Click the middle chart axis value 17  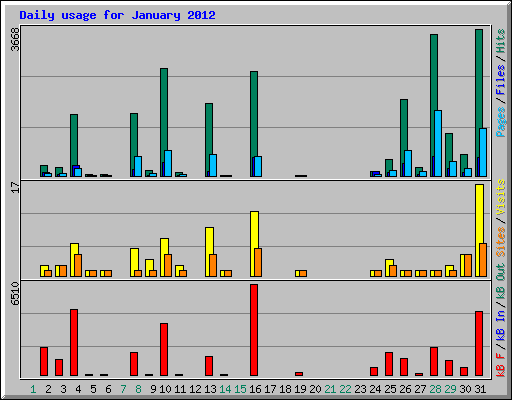point(15,187)
